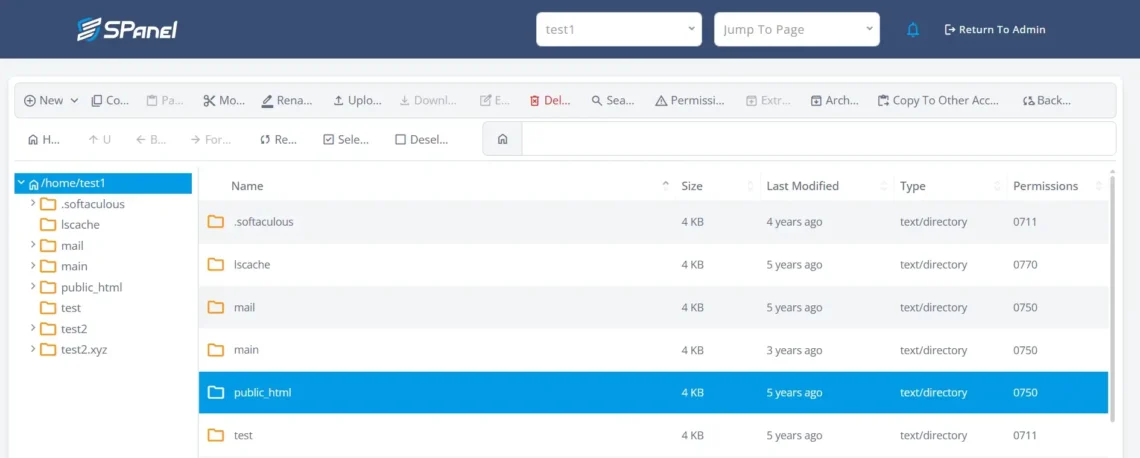
Task: Click the red Delete toolbar button
Action: coord(550,100)
